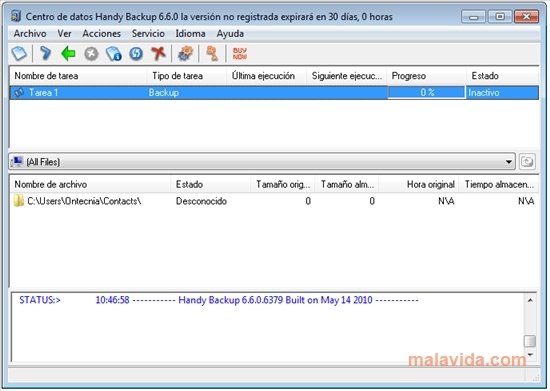550x391 pixels.
Task: Maximize the Handy Backup window
Action: point(500,17)
